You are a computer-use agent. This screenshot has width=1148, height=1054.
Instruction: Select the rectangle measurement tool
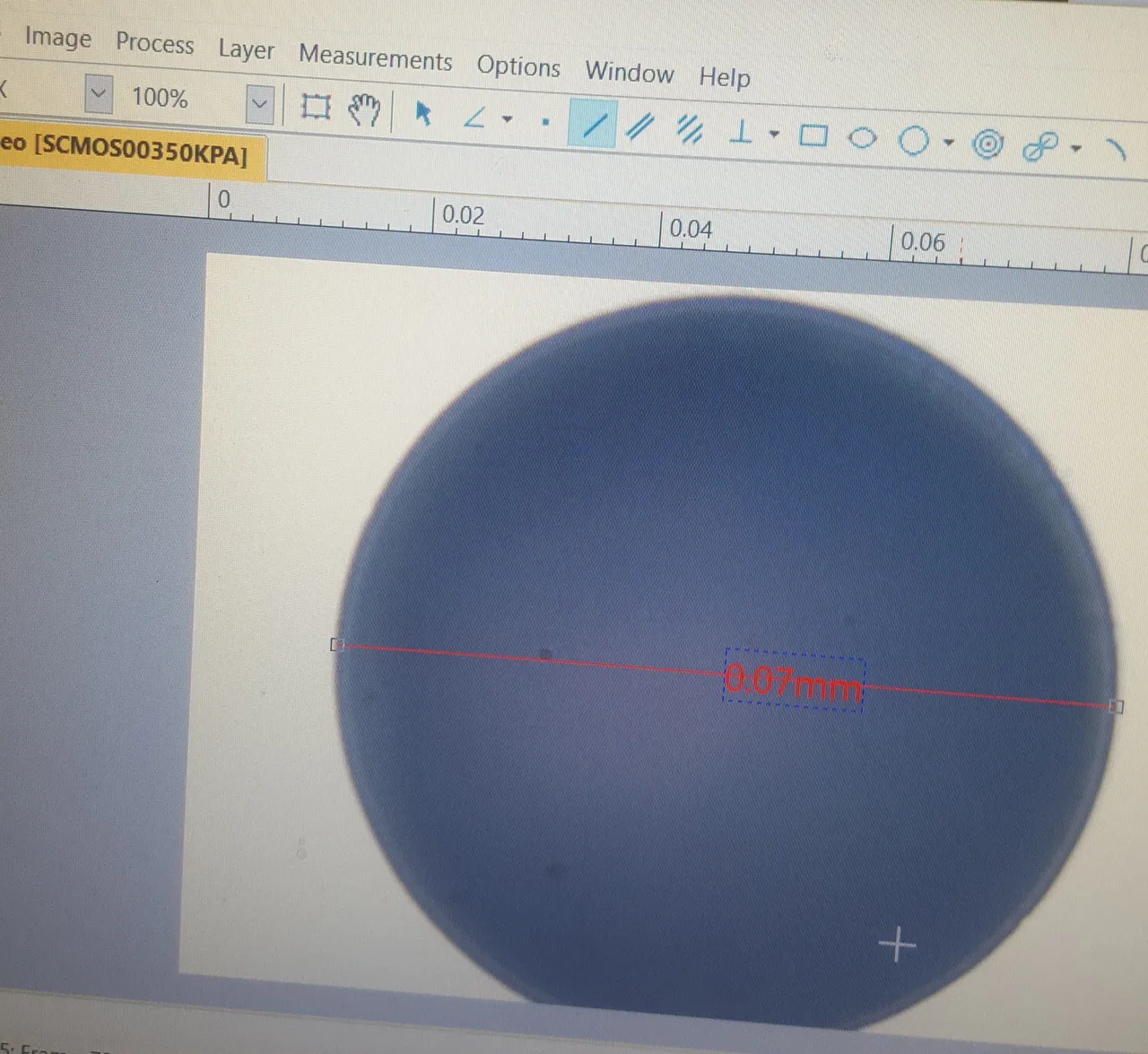pos(813,135)
